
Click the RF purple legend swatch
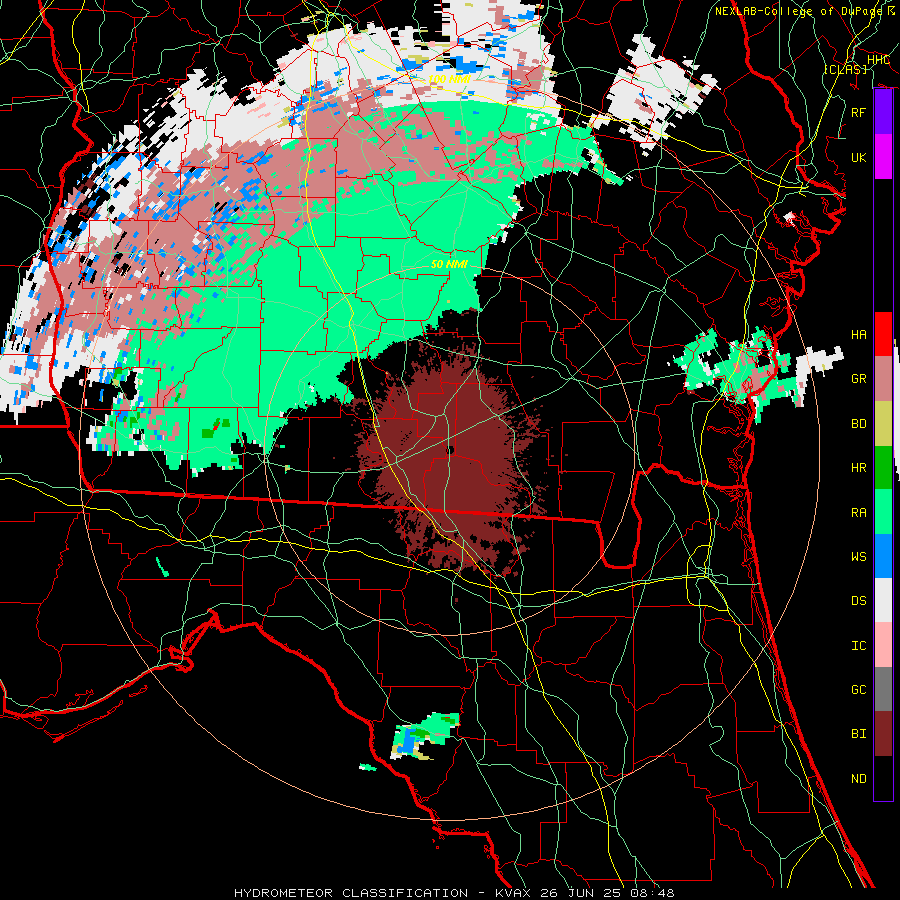point(883,112)
